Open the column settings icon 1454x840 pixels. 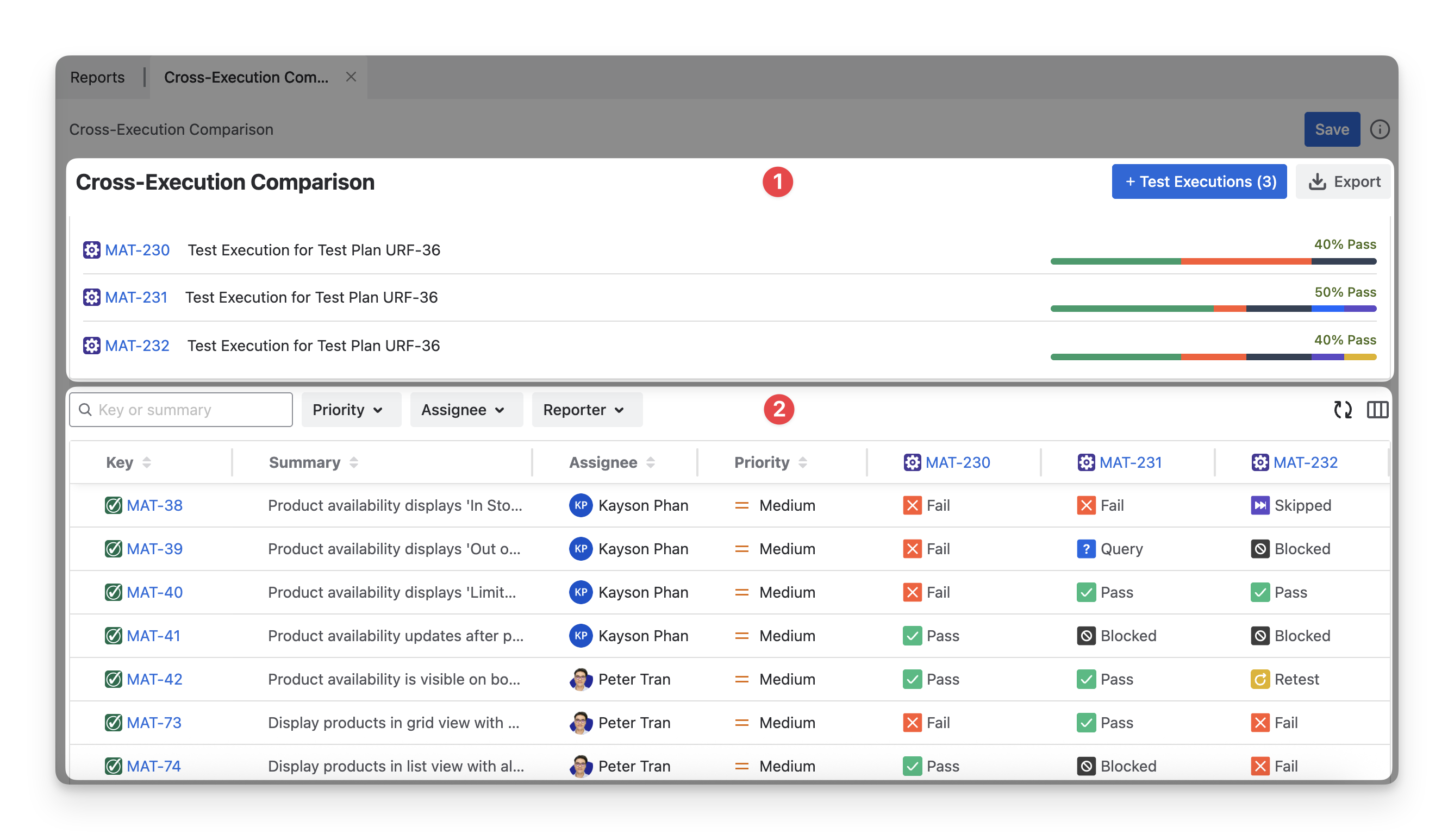click(1377, 410)
